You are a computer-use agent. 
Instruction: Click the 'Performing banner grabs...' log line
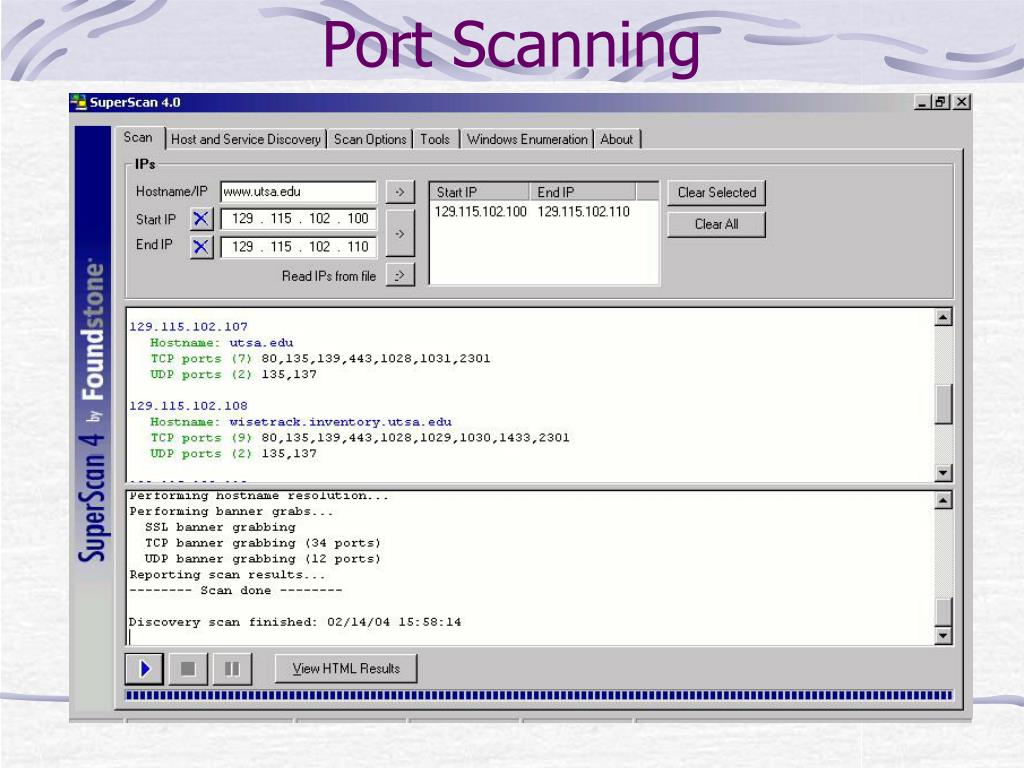point(231,511)
